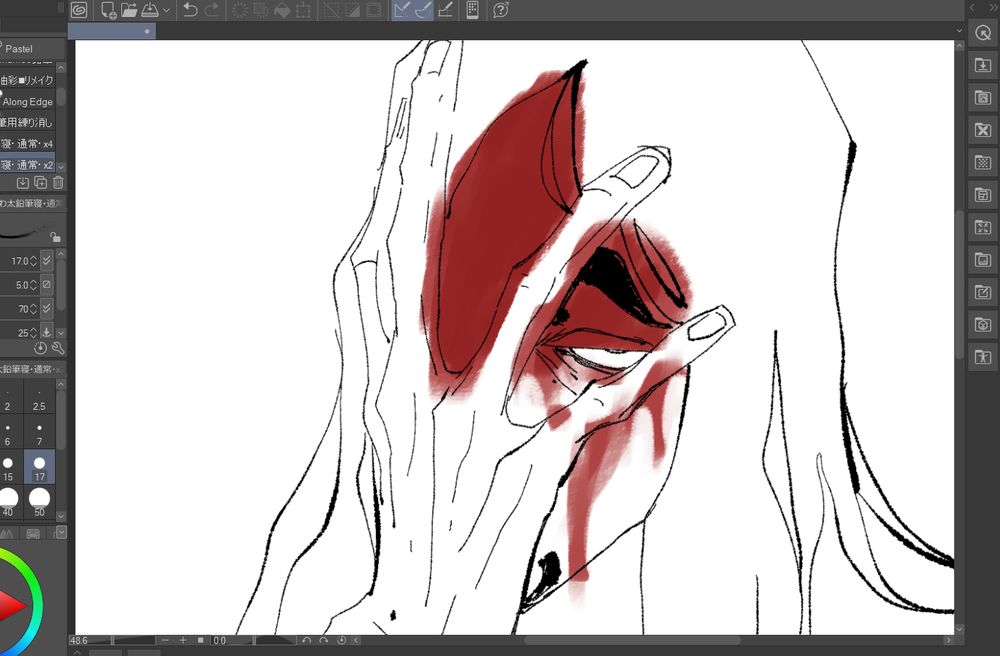This screenshot has height=656, width=1000.
Task: Zoom out with the minus button
Action: (166, 640)
